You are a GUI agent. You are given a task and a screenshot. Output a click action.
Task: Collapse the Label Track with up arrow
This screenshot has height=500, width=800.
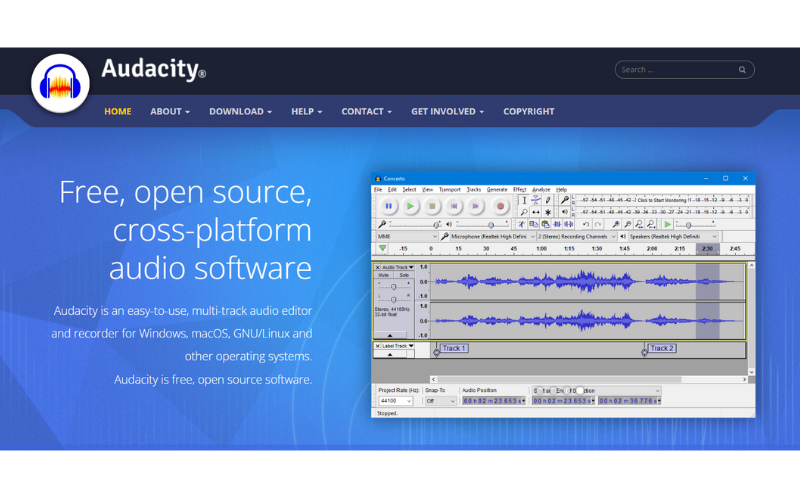click(390, 354)
